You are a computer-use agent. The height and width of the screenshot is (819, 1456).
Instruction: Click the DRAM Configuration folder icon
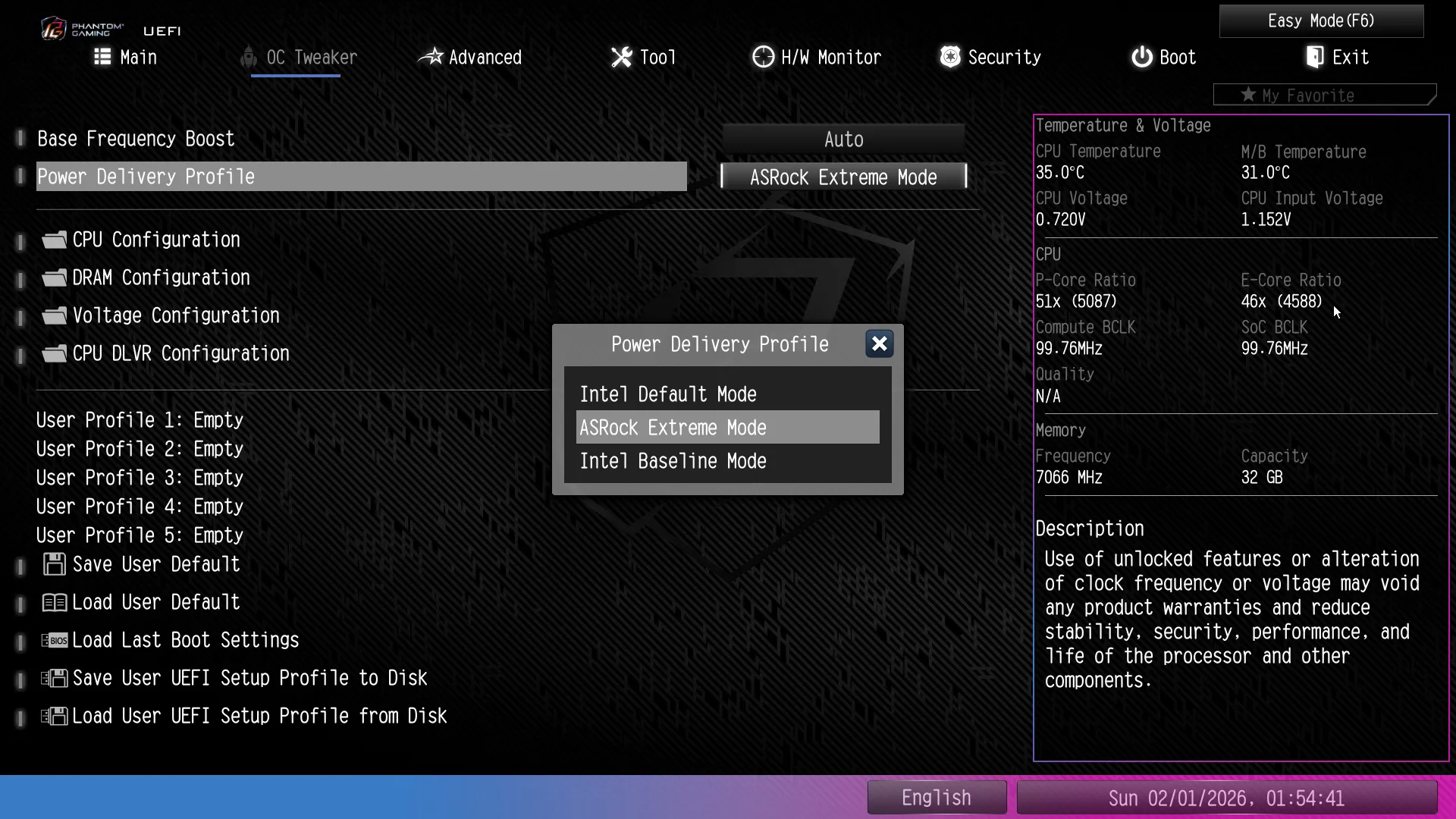(x=54, y=278)
